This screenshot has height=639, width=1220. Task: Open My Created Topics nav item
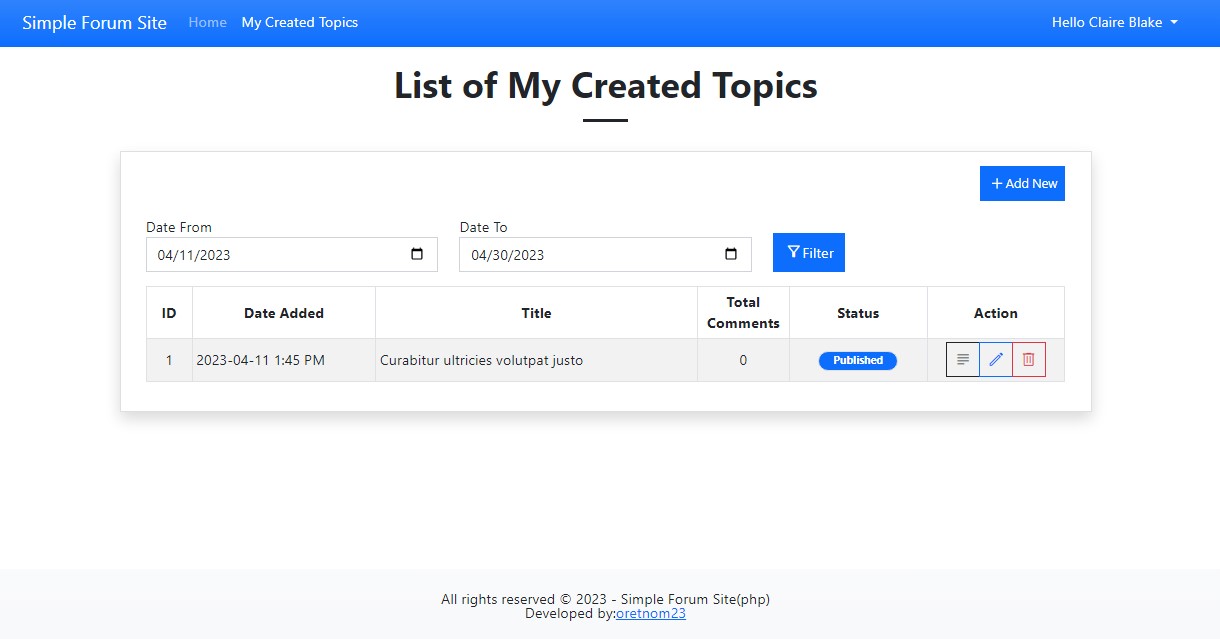tap(300, 22)
